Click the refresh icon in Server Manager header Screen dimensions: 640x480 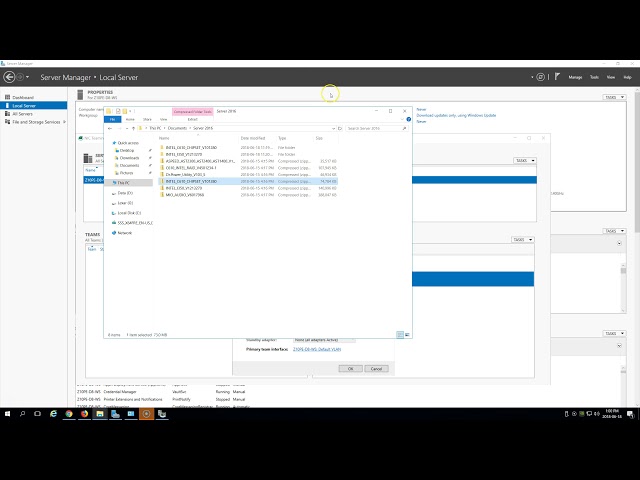tap(540, 77)
